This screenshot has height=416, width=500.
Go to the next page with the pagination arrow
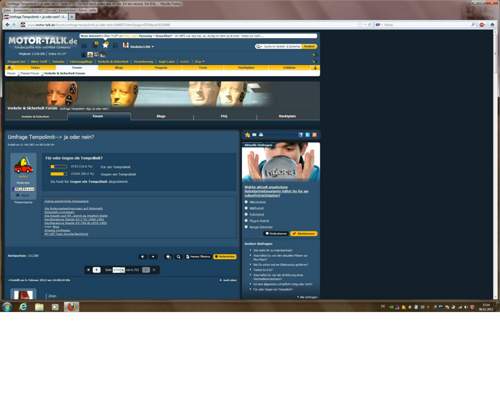(154, 270)
